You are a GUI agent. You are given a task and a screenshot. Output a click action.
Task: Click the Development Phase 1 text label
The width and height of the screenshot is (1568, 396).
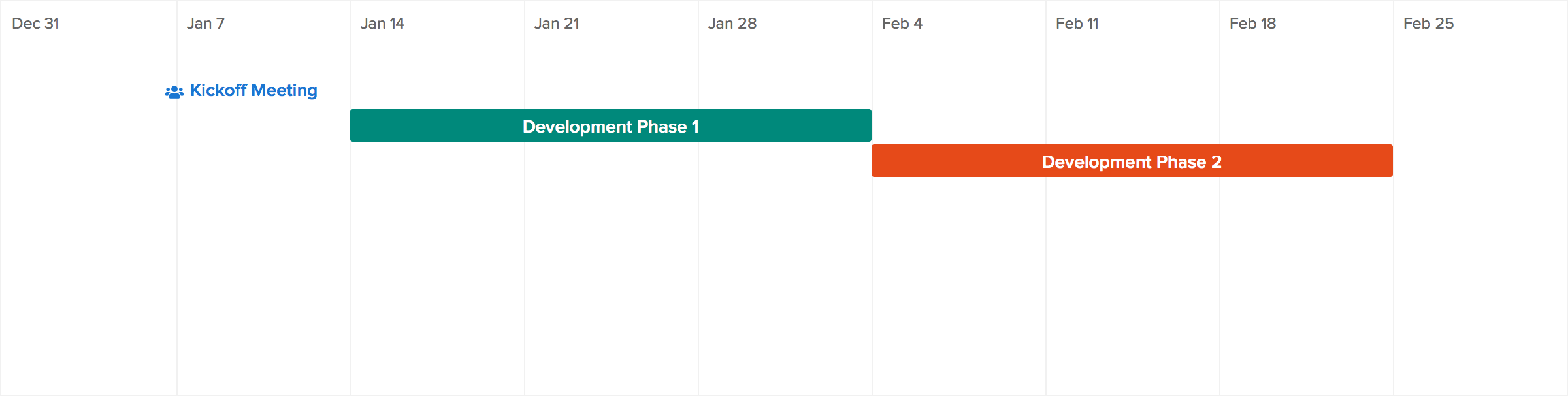[x=611, y=127]
